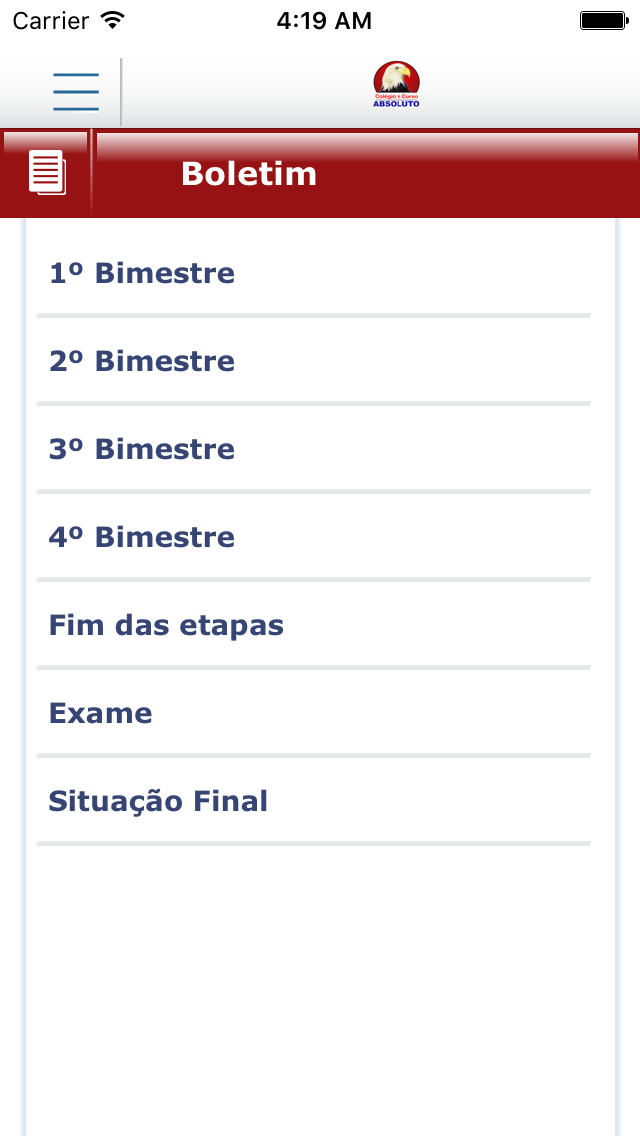Expand the 3º Bimestre section
The image size is (640, 1136).
[314, 449]
